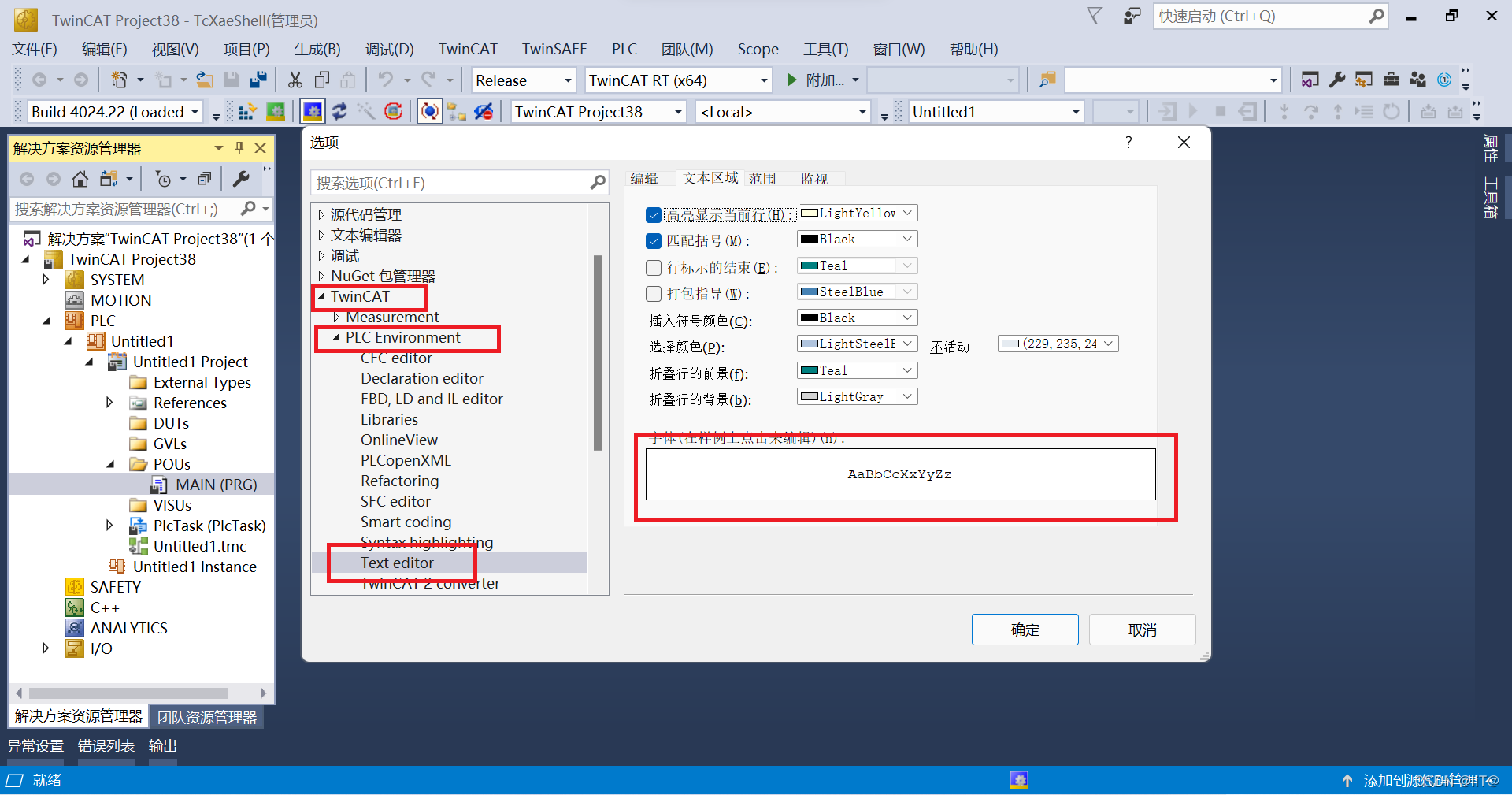
Task: Open the 错误列表 bottom tab
Action: pyautogui.click(x=106, y=745)
